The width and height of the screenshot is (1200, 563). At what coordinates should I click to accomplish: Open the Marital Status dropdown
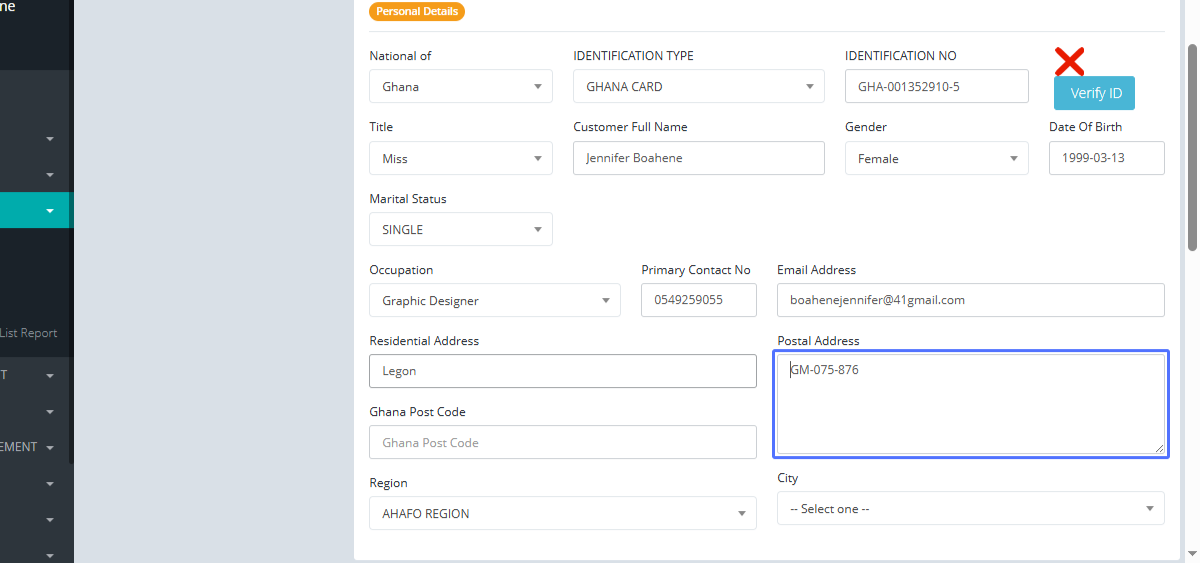pyautogui.click(x=460, y=230)
